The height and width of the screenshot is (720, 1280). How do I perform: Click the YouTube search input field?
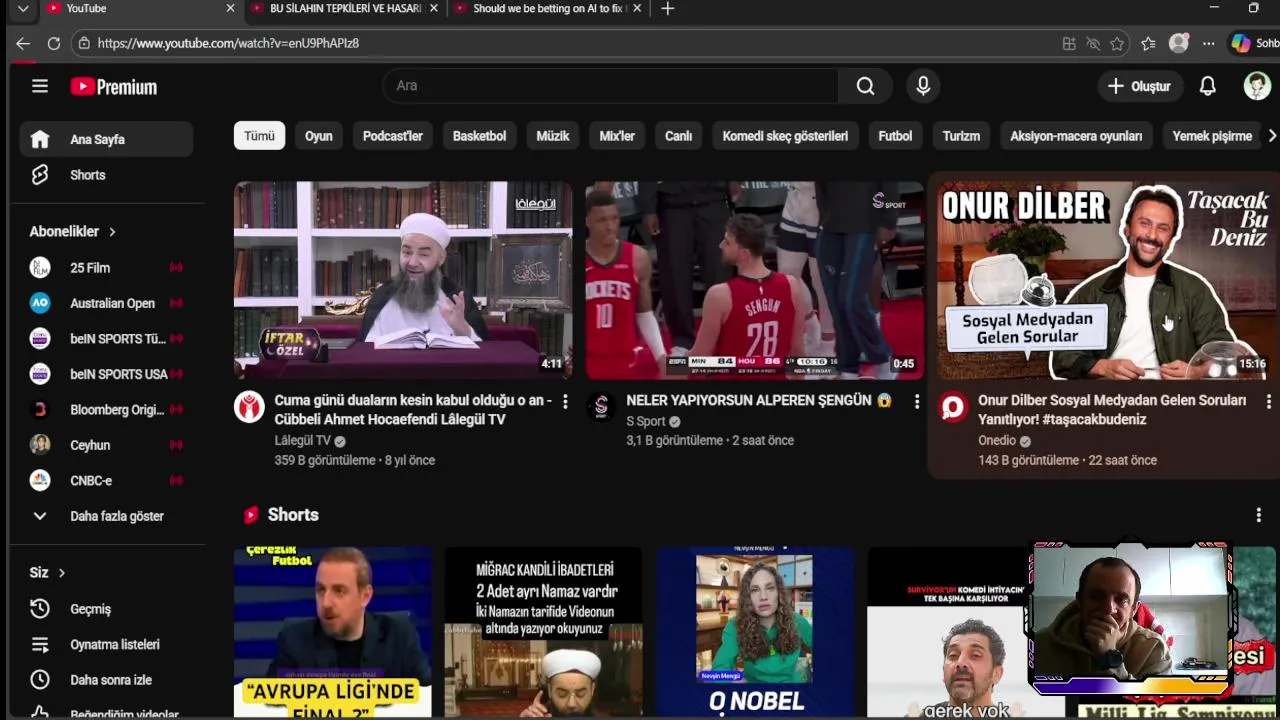pyautogui.click(x=610, y=86)
